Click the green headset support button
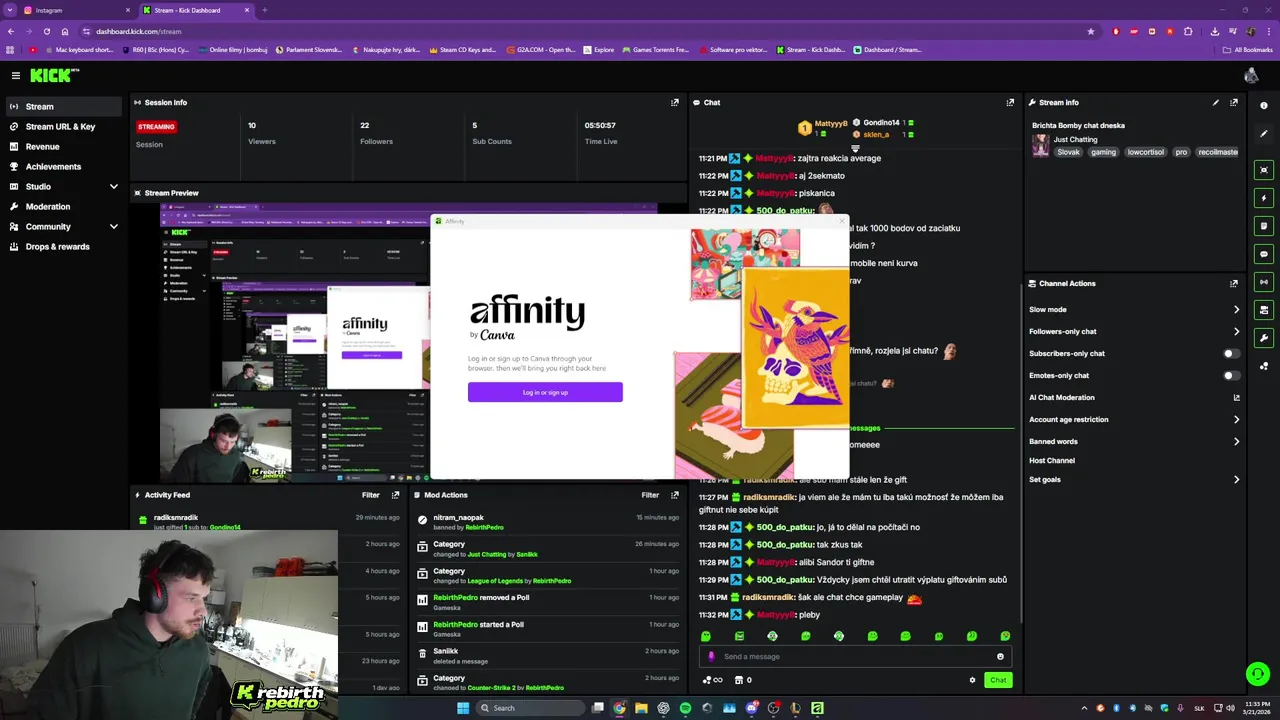This screenshot has height=720, width=1280. pos(1258,674)
